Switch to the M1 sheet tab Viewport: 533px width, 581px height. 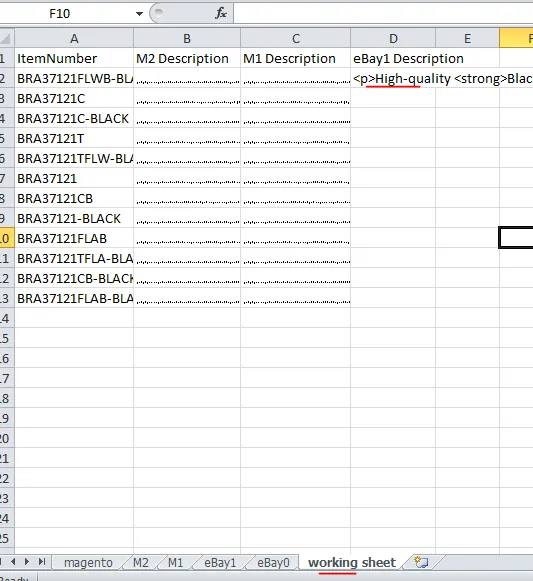(176, 562)
